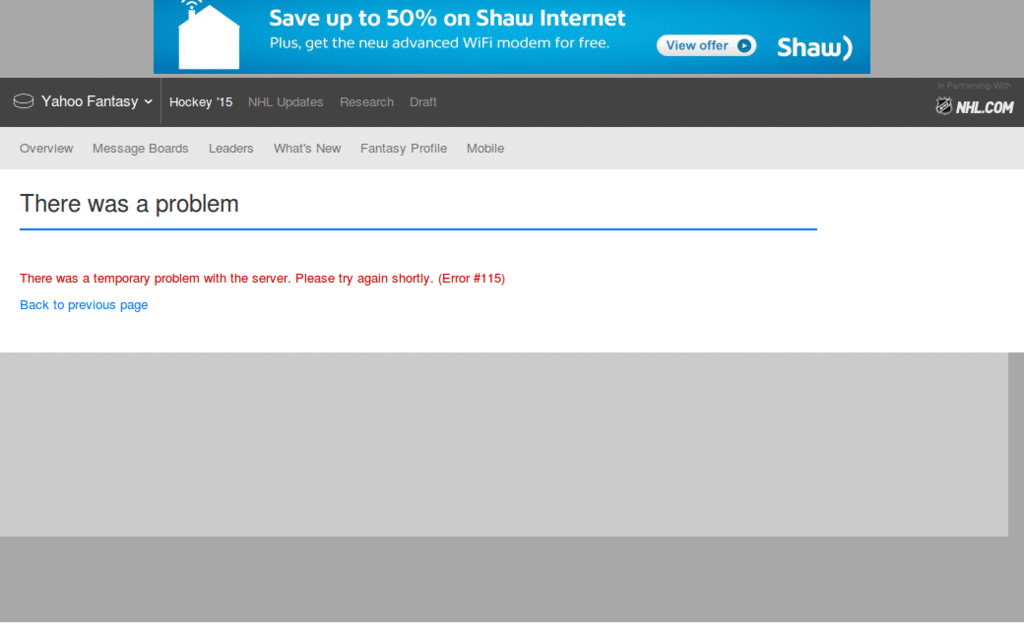Expand the Yahoo Fantasy dropdown chevron

point(148,102)
